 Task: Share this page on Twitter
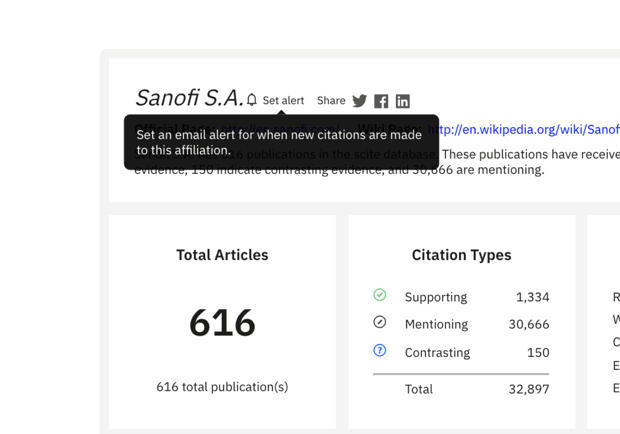360,101
